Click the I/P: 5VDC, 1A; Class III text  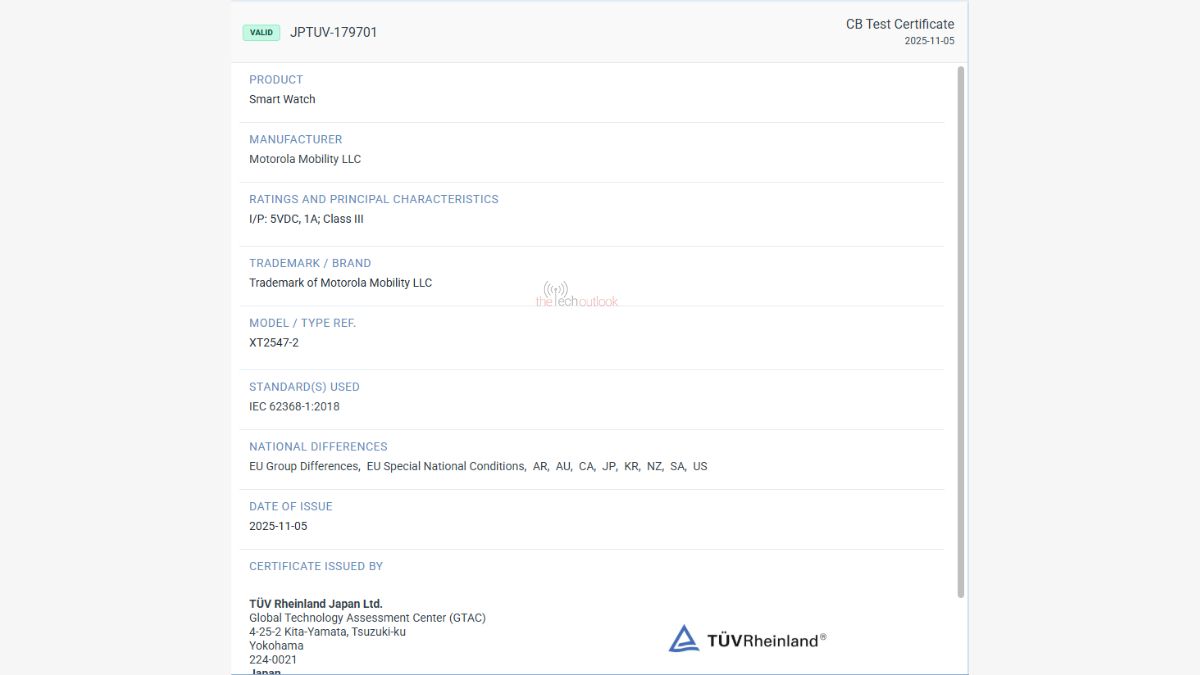[x=306, y=219]
